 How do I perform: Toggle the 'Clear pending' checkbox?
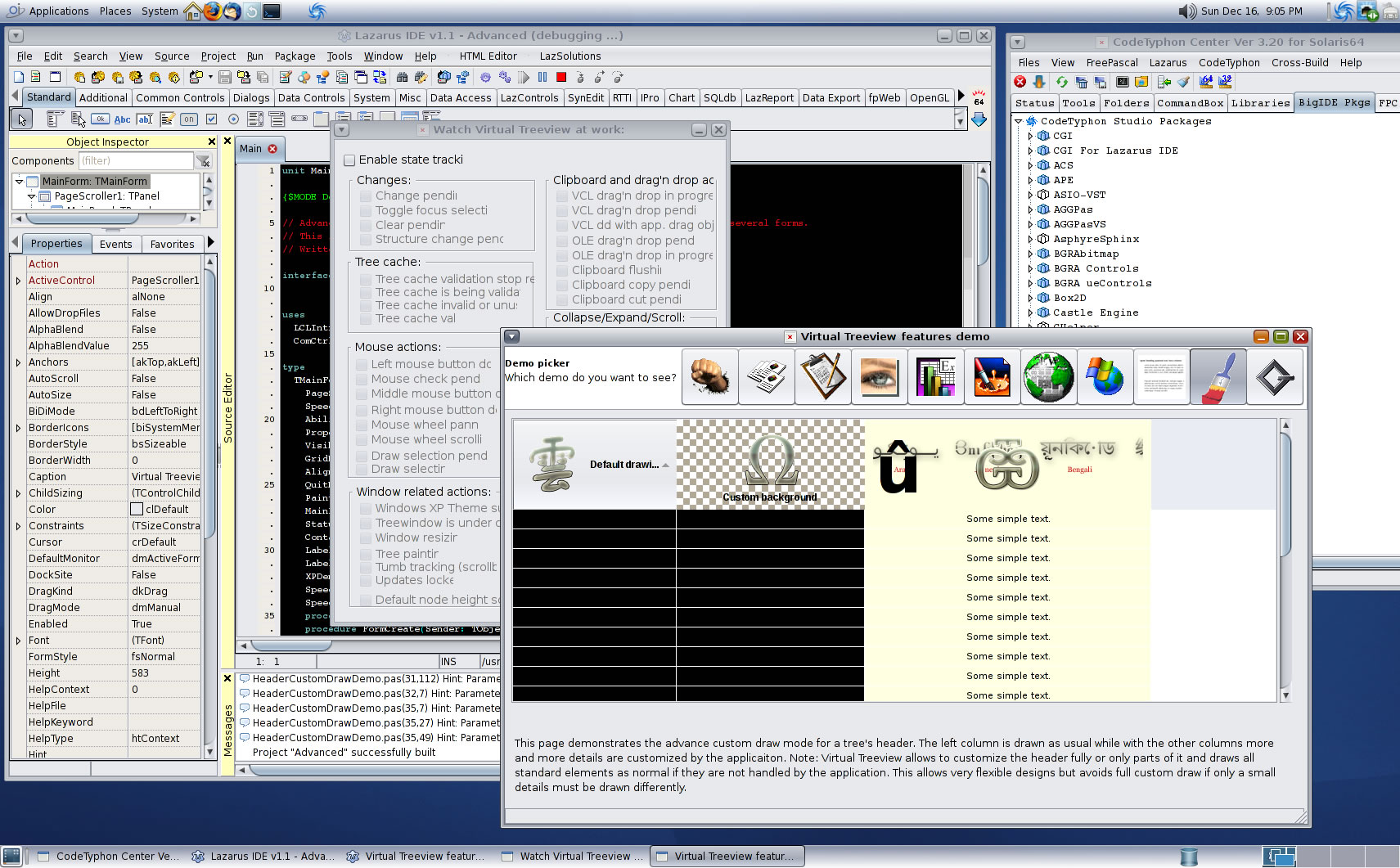point(366,226)
